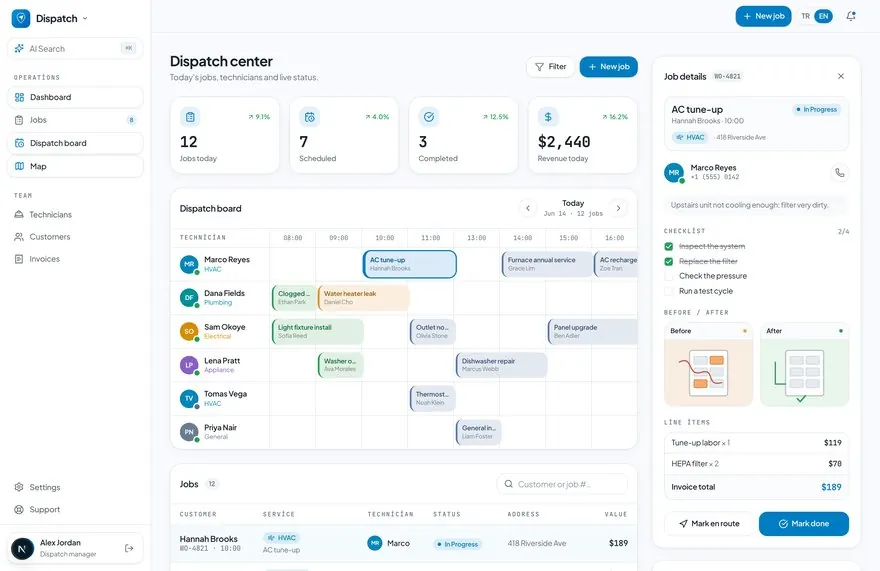Open the Filter button
880x571 pixels.
(551, 67)
